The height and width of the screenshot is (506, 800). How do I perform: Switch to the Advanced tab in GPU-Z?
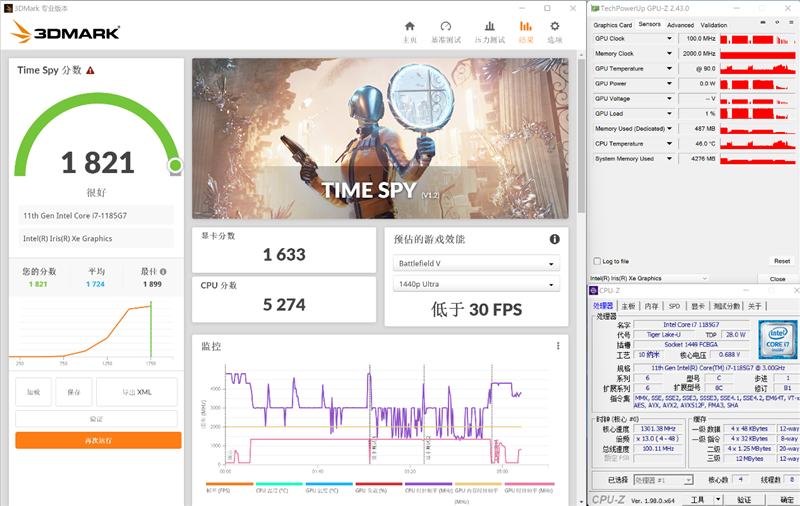tap(680, 25)
